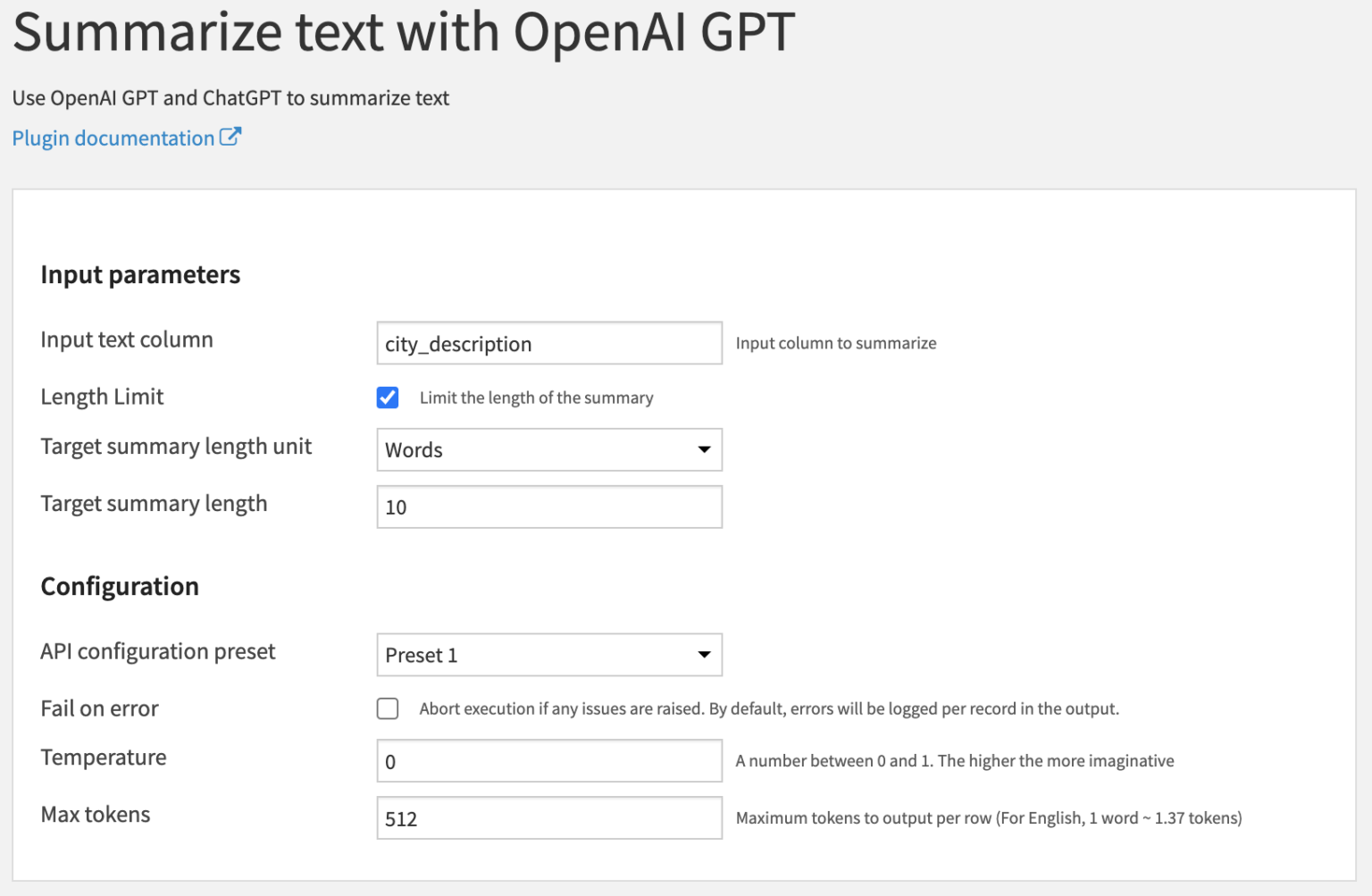Click the dropdown arrow on the Words selector
This screenshot has width=1372, height=896.
coord(705,449)
